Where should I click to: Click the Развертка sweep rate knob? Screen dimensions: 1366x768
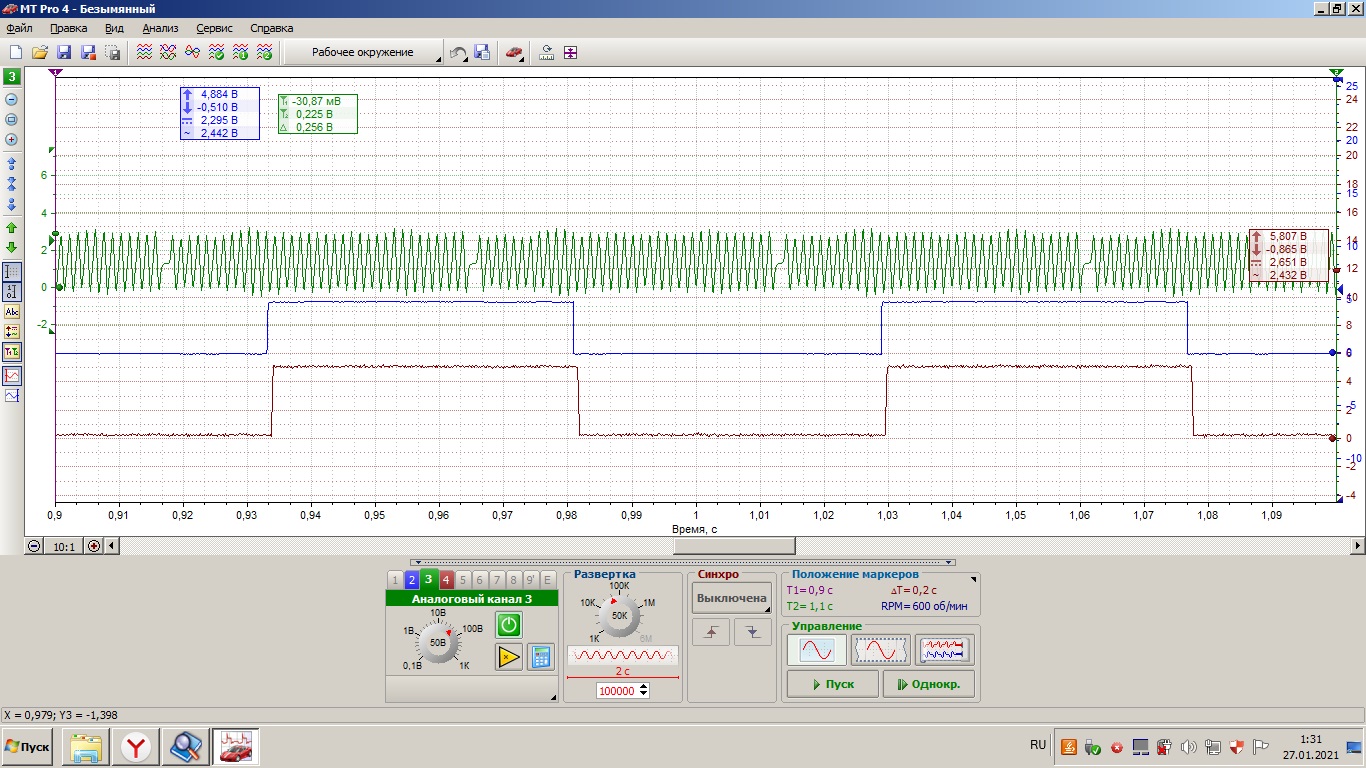(620, 616)
